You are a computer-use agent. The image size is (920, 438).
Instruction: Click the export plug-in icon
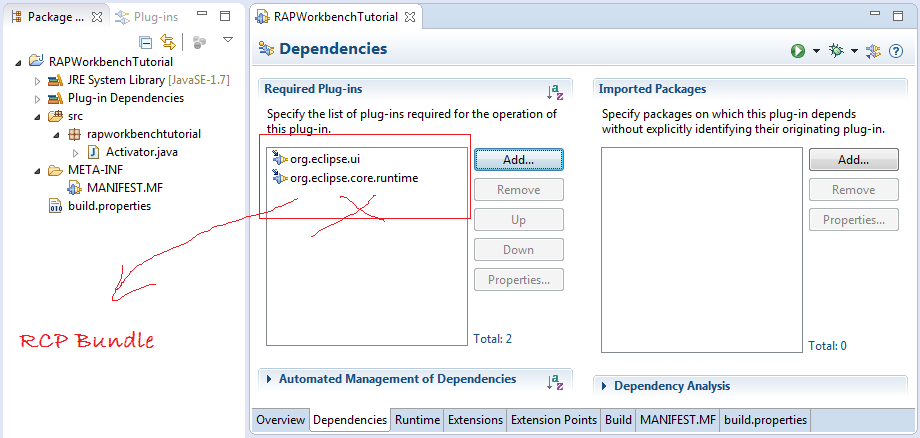click(x=873, y=51)
